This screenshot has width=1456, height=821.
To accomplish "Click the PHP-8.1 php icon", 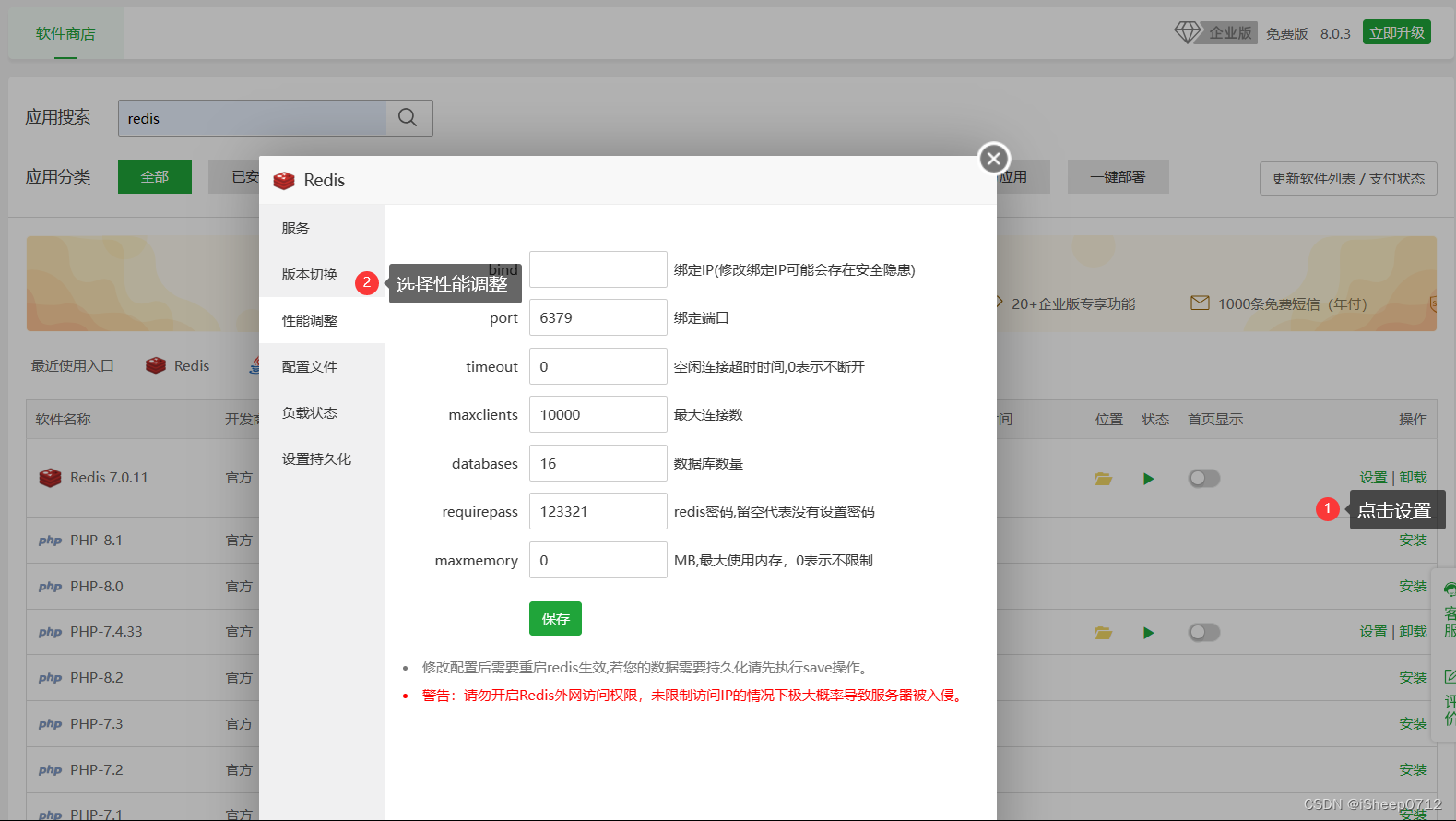I will (x=50, y=541).
